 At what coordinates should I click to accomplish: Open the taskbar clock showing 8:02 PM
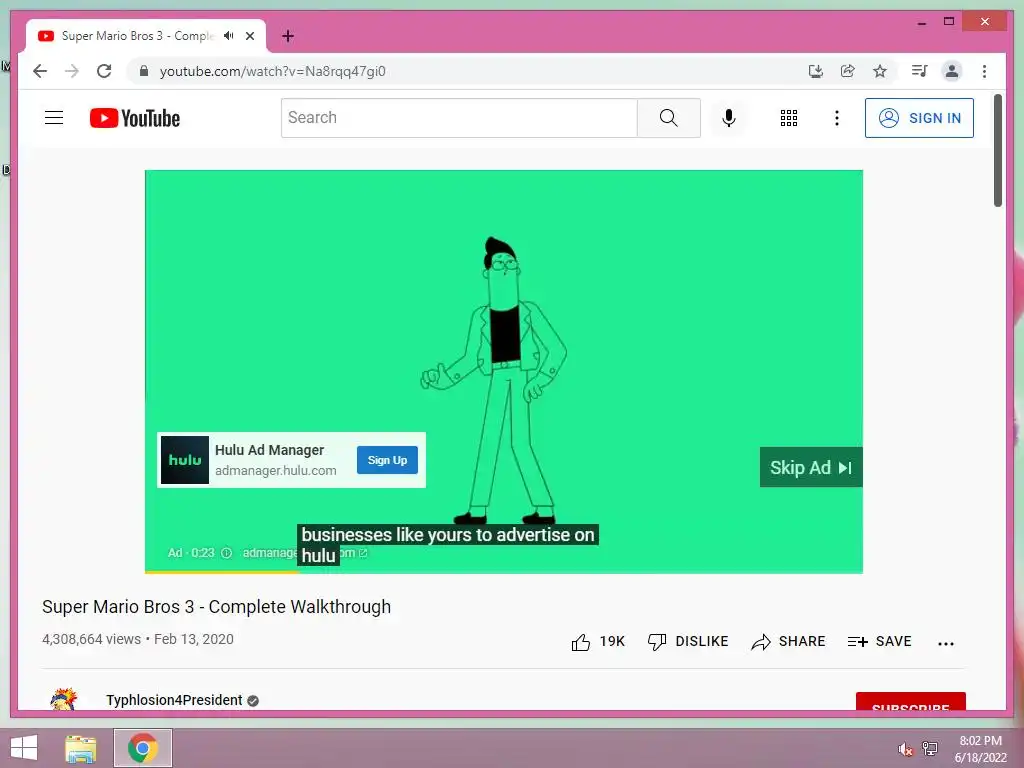(x=980, y=749)
